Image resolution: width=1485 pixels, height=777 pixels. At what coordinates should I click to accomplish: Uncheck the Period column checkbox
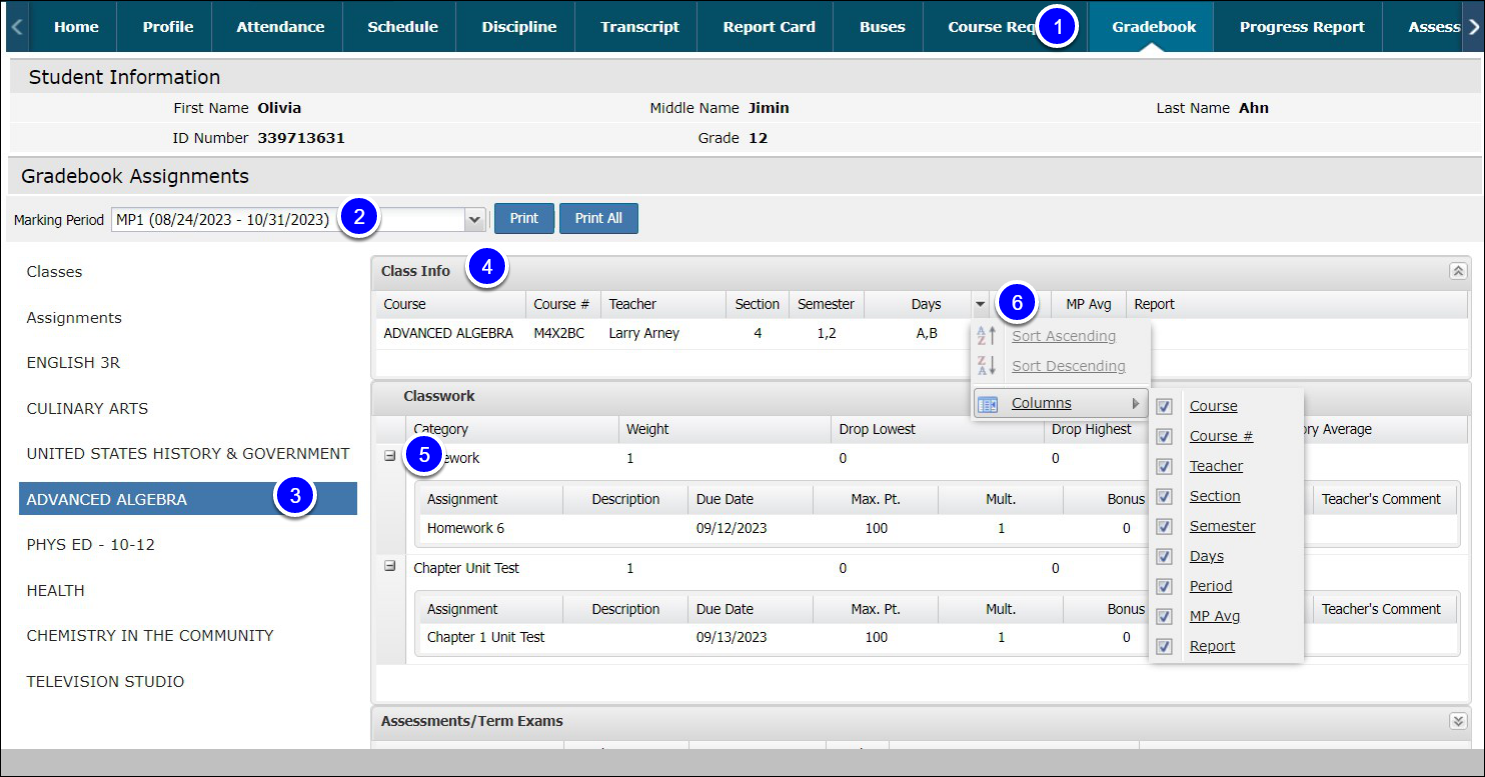pos(1164,586)
